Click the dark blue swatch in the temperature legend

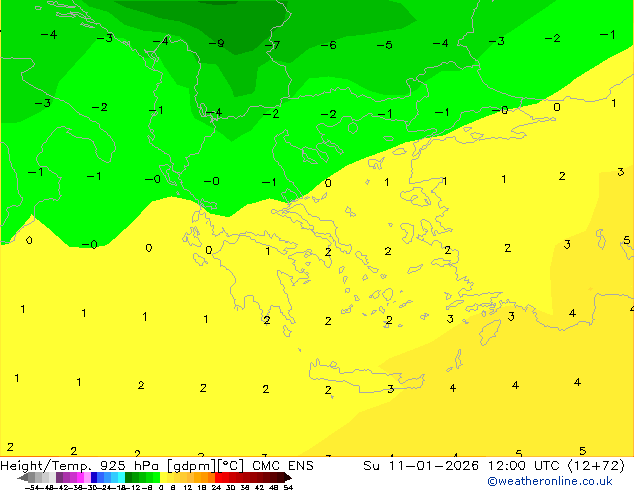(x=94, y=477)
